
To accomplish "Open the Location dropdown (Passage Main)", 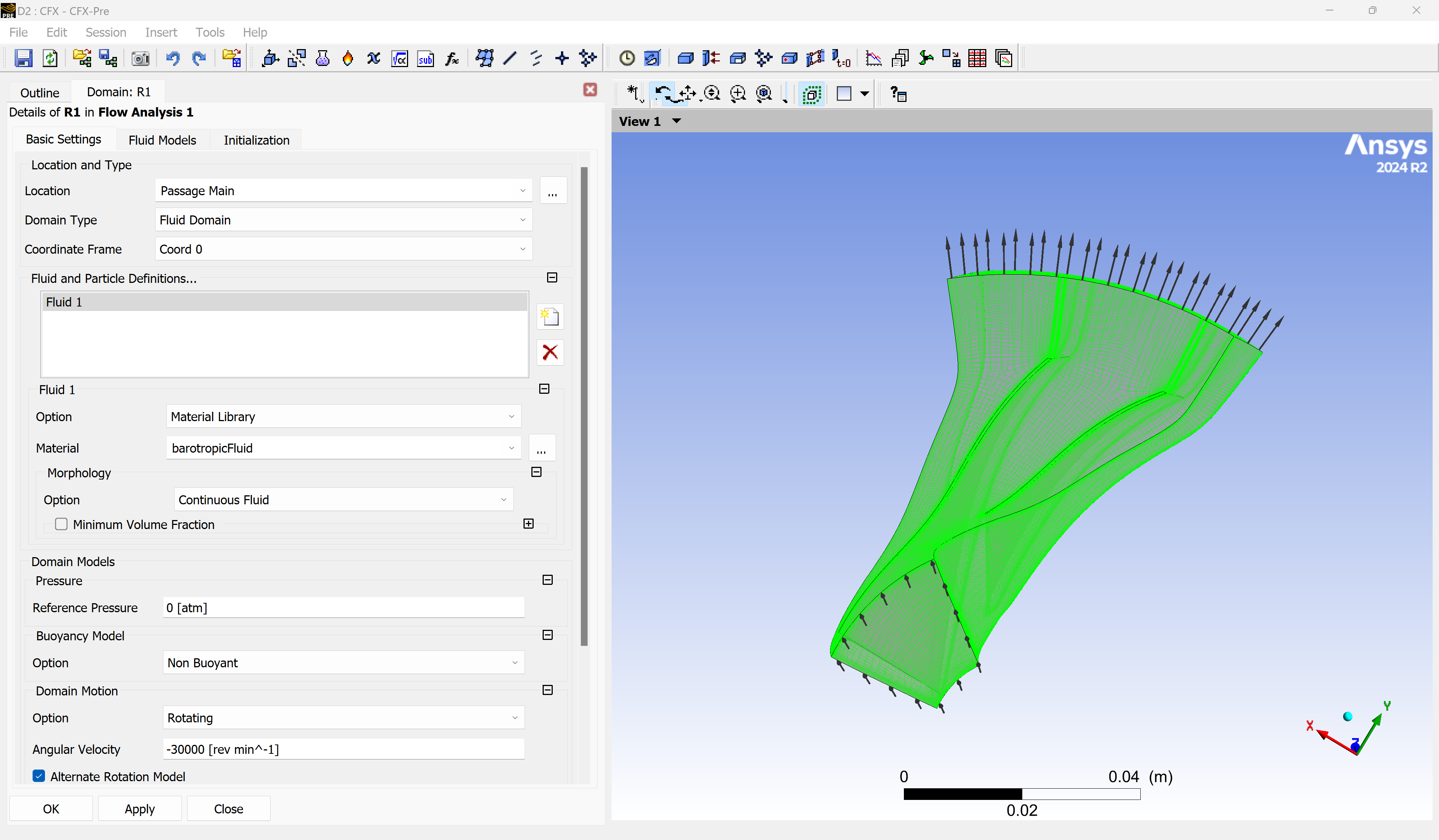I will 343,191.
